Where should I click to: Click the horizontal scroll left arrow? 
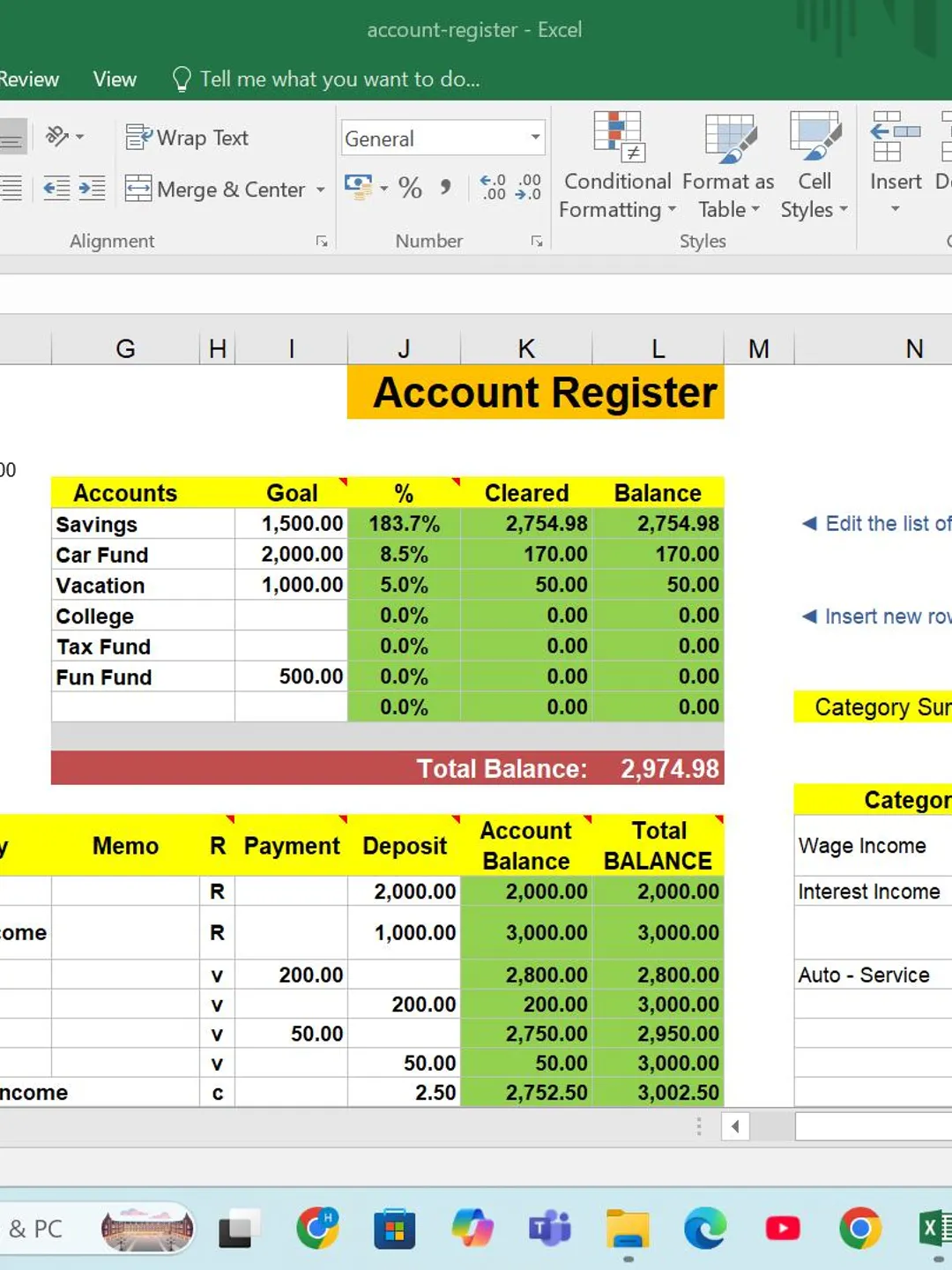735,1126
